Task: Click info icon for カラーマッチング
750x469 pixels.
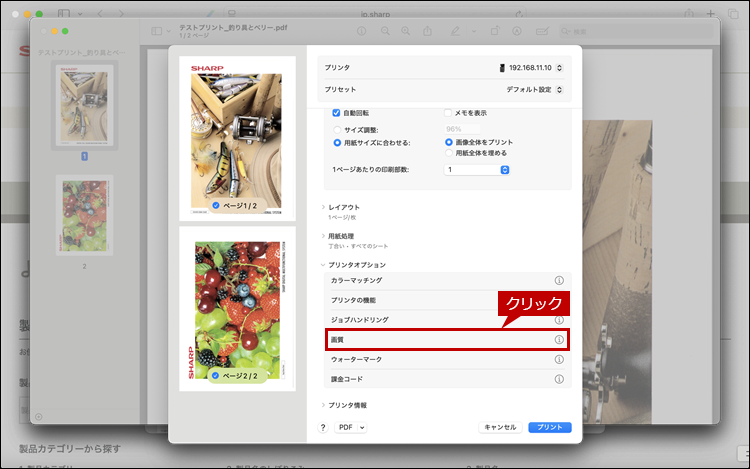Action: [559, 280]
